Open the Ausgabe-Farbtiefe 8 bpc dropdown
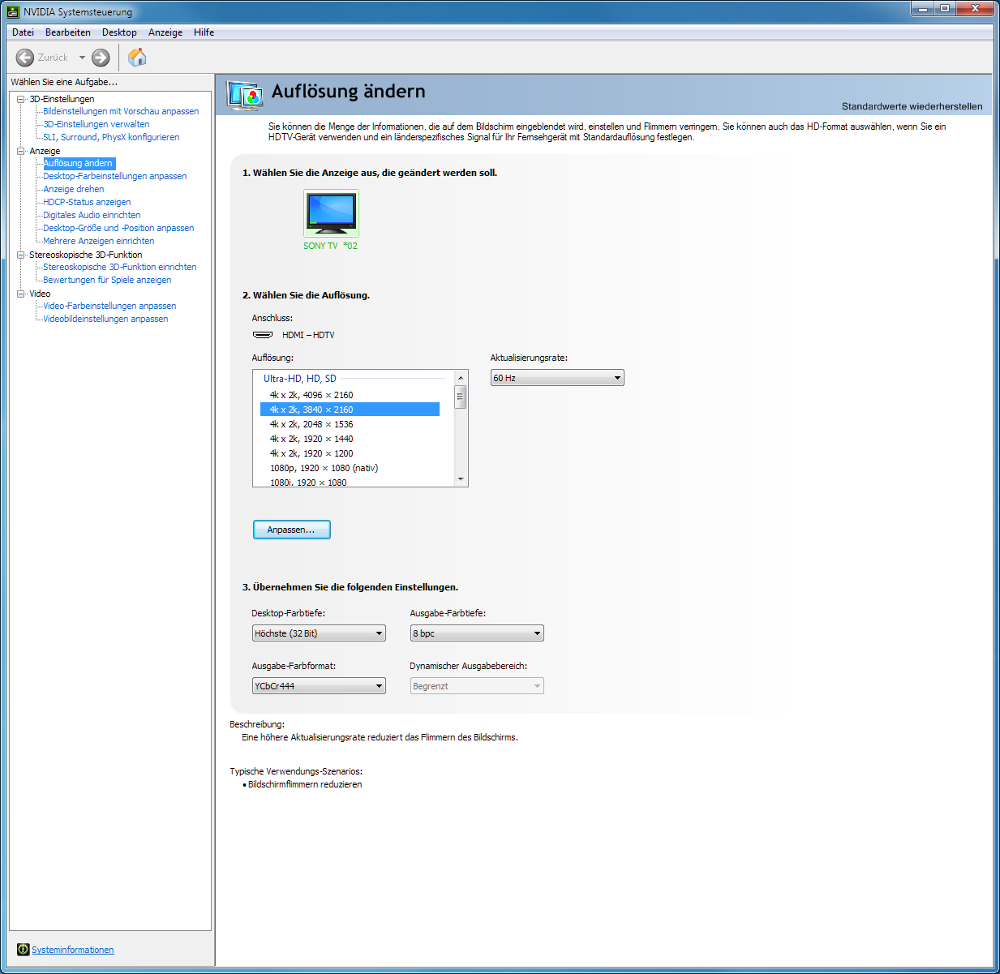The height and width of the screenshot is (974, 1000). click(476, 633)
